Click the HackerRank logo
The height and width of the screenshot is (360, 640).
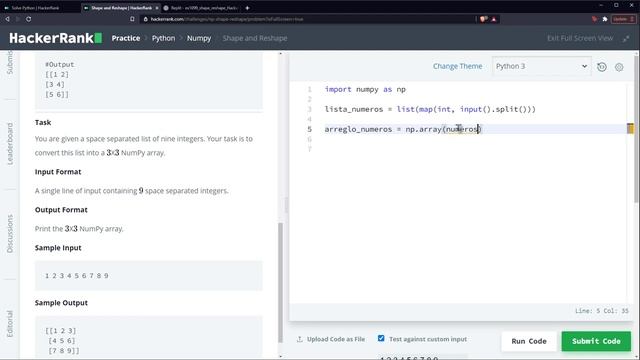coord(56,38)
